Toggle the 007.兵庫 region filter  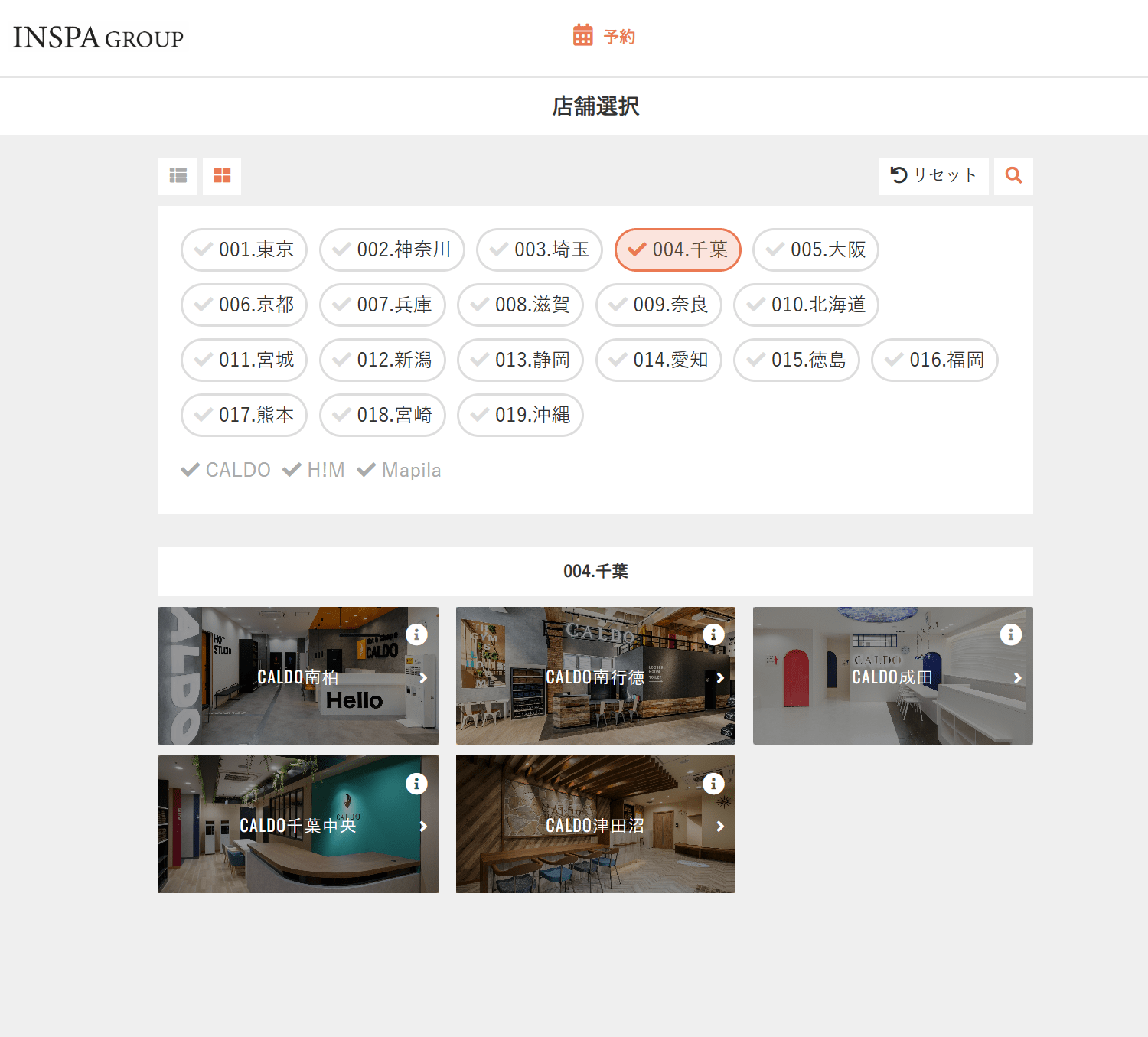(383, 305)
